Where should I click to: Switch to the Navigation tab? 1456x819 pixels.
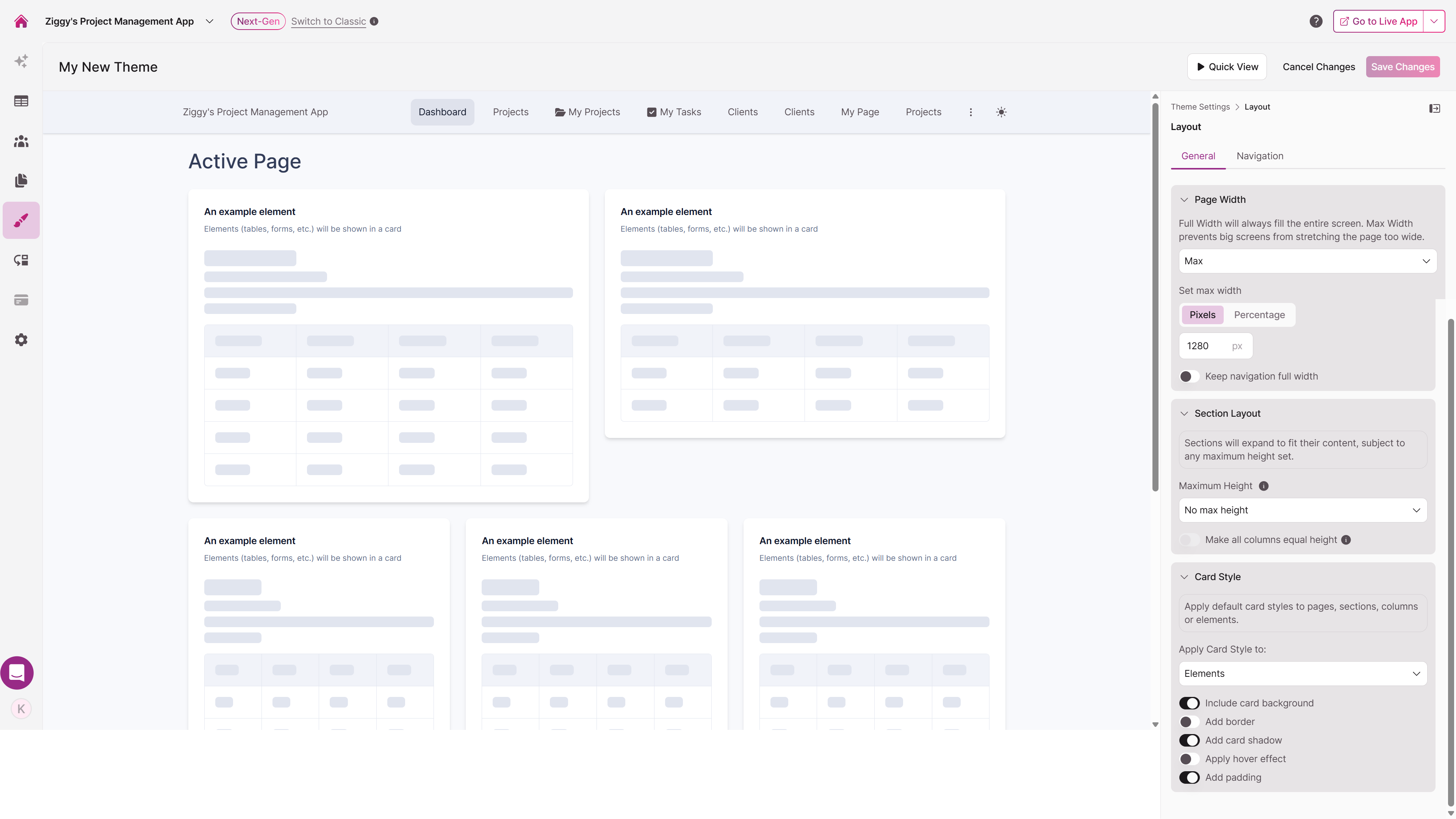(x=1259, y=156)
